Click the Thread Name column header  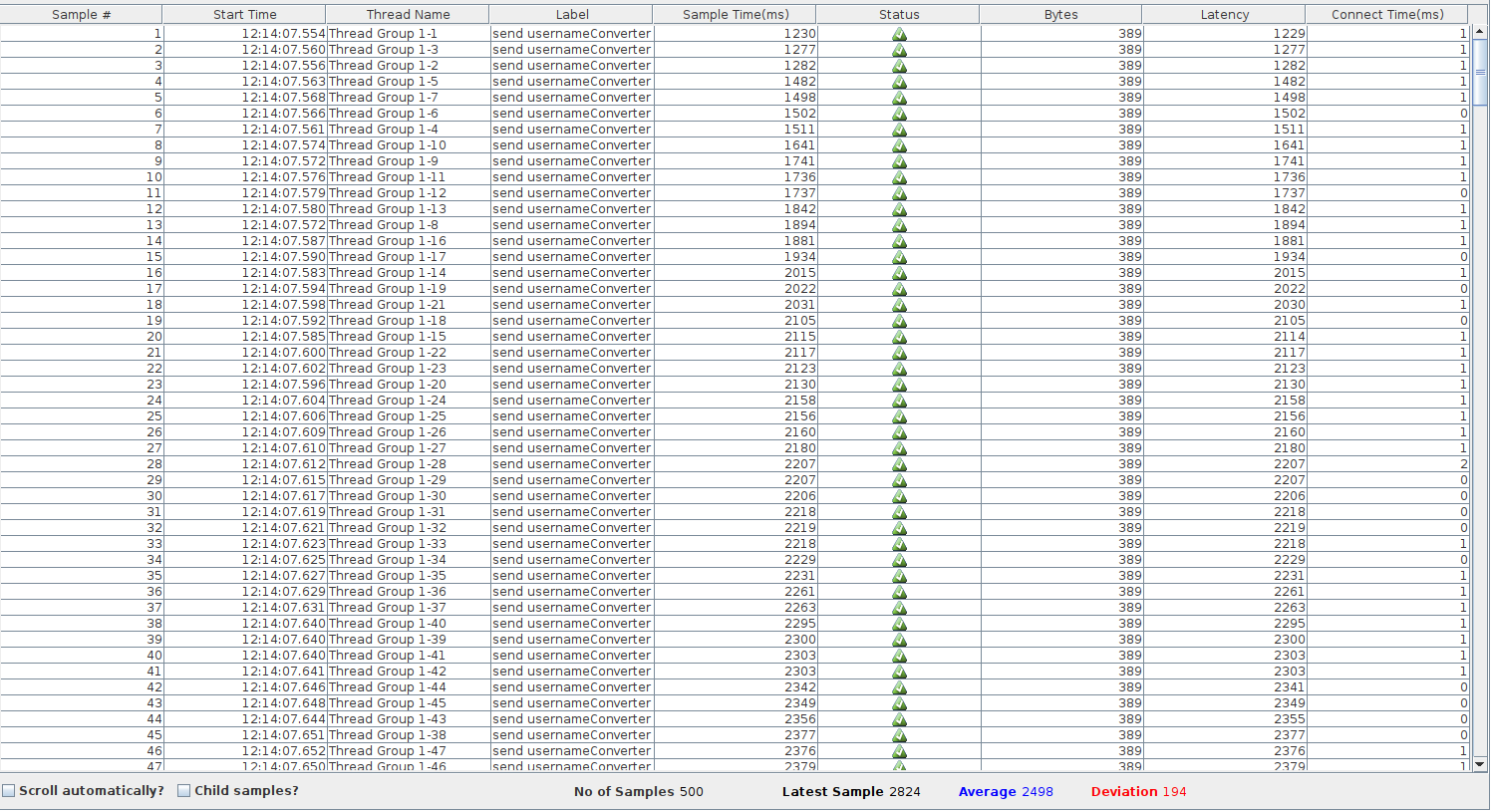(x=408, y=14)
